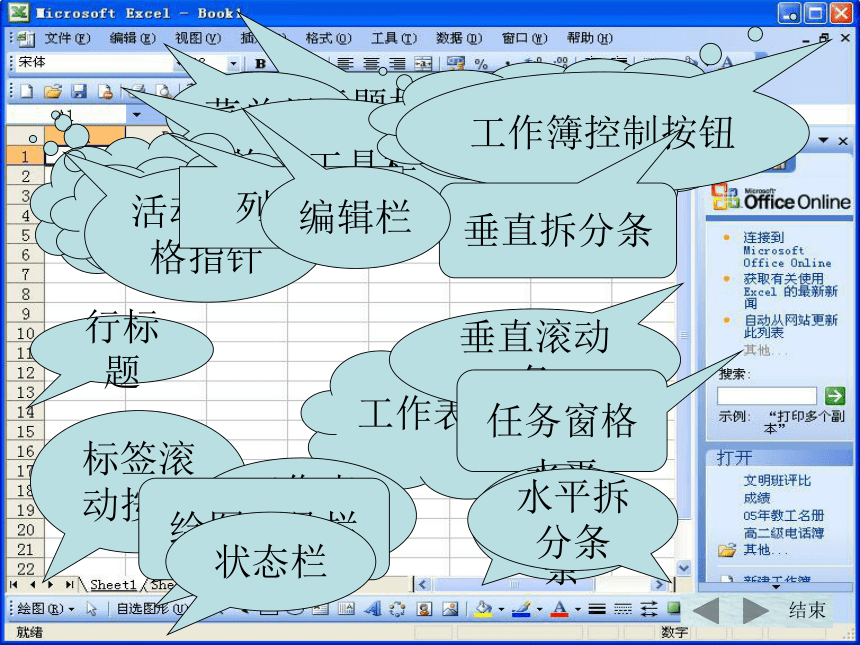Open recent file 高二级电话簿
Image resolution: width=860 pixels, height=645 pixels.
(783, 533)
